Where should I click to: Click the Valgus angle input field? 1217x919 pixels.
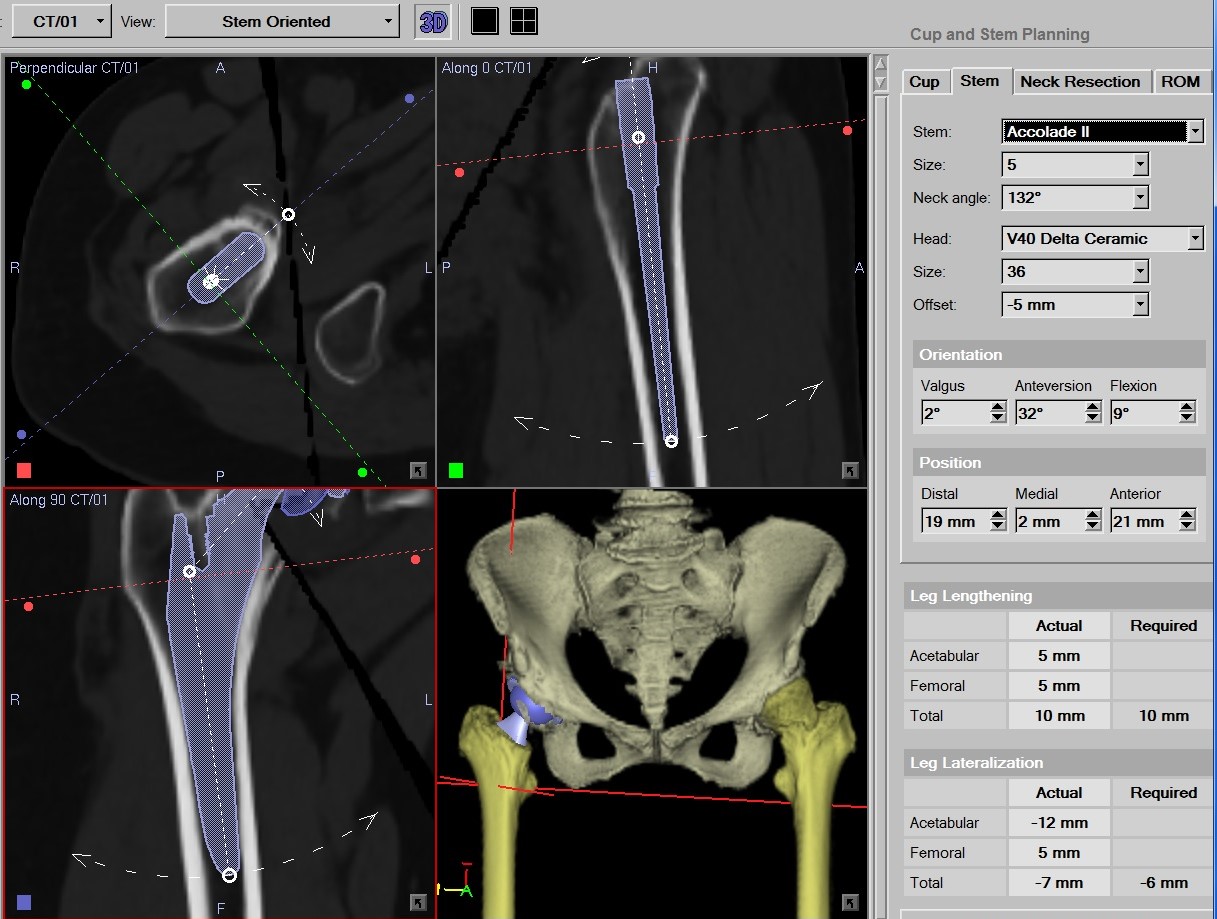coord(954,413)
